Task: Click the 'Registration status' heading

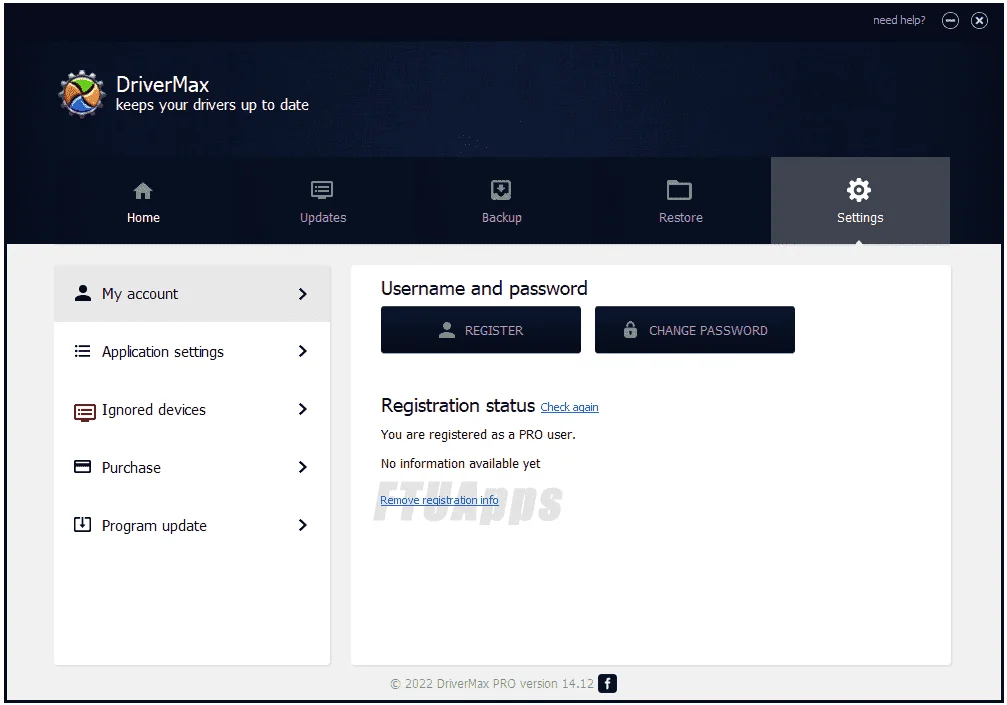Action: 458,406
